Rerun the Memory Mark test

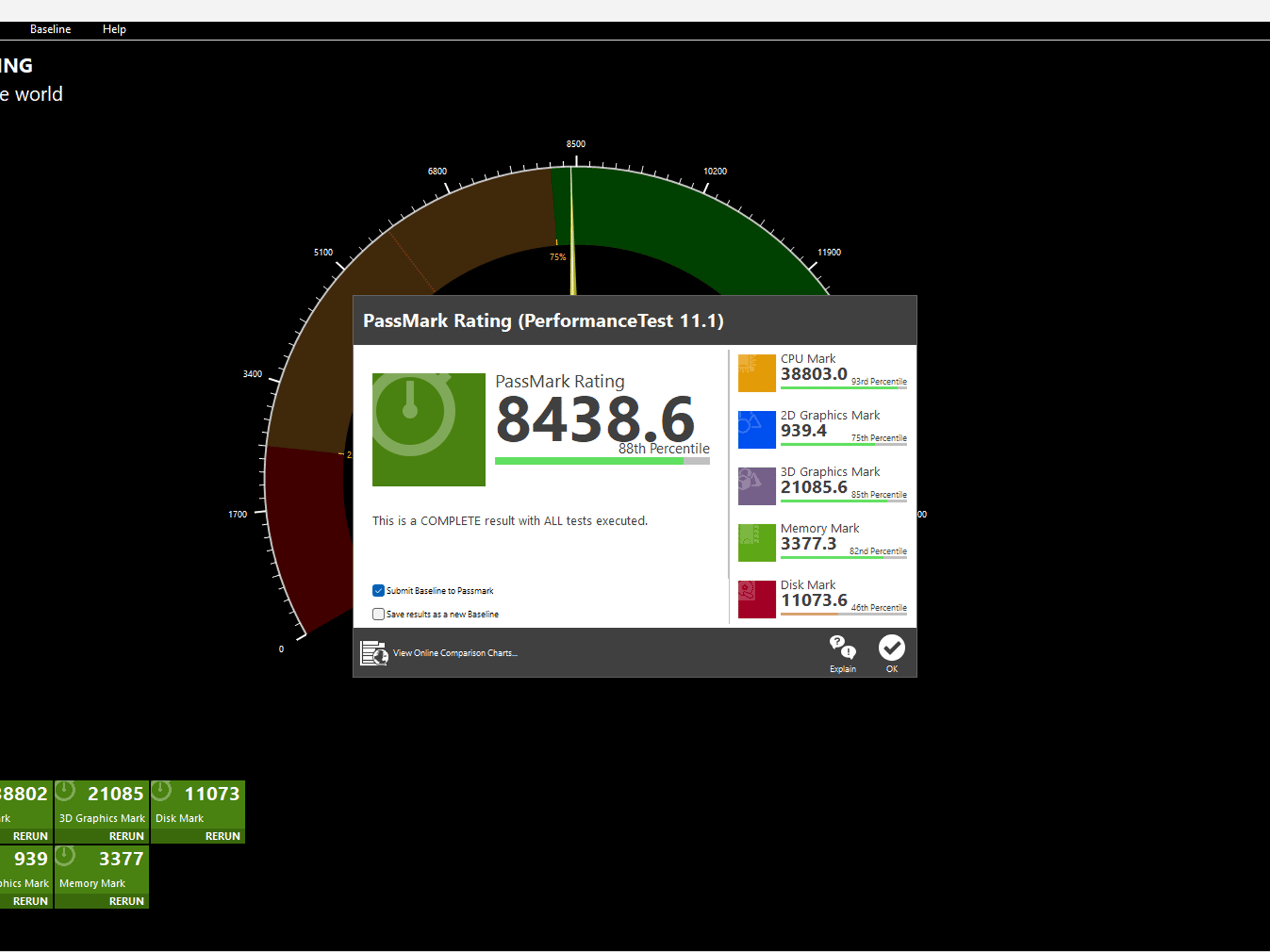[x=127, y=901]
